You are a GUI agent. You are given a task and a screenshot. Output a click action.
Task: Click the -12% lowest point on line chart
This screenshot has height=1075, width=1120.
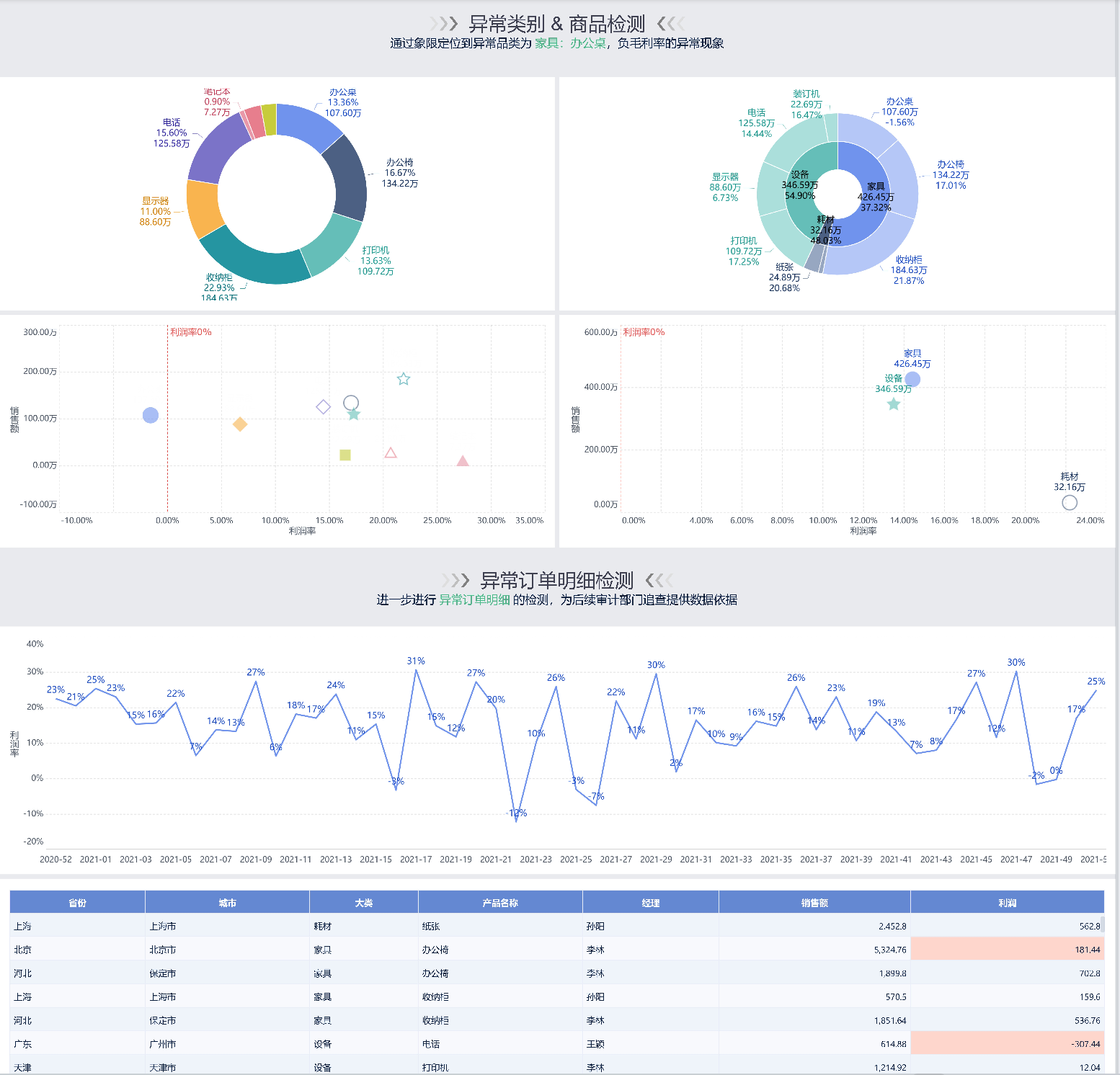coord(516,821)
